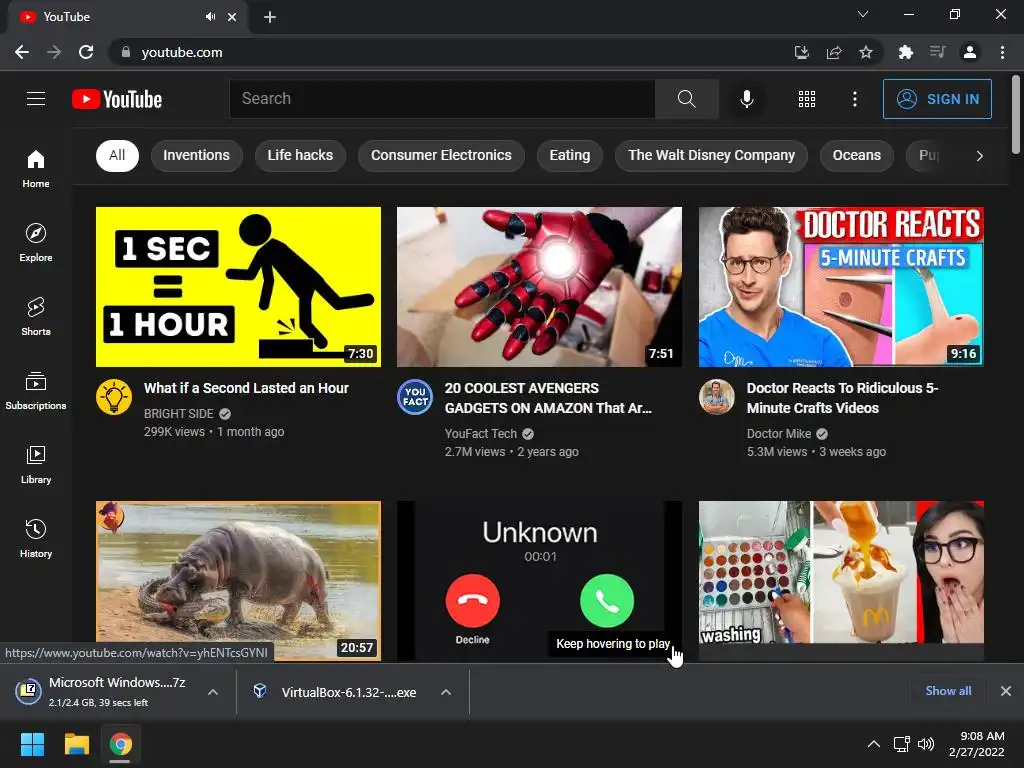Screen dimensions: 1024x768
Task: Click BRIGHT SIDE channel avatar
Action: tap(114, 396)
